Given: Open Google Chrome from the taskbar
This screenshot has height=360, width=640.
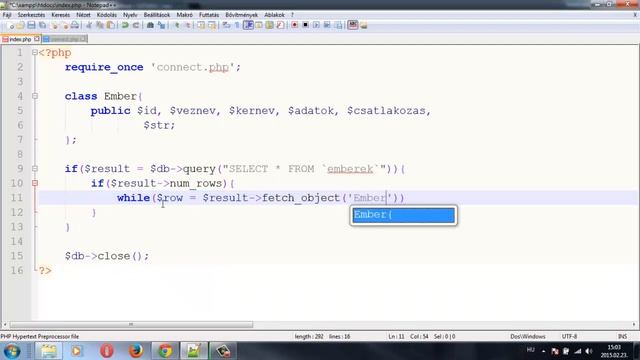Looking at the screenshot, I should [165, 351].
